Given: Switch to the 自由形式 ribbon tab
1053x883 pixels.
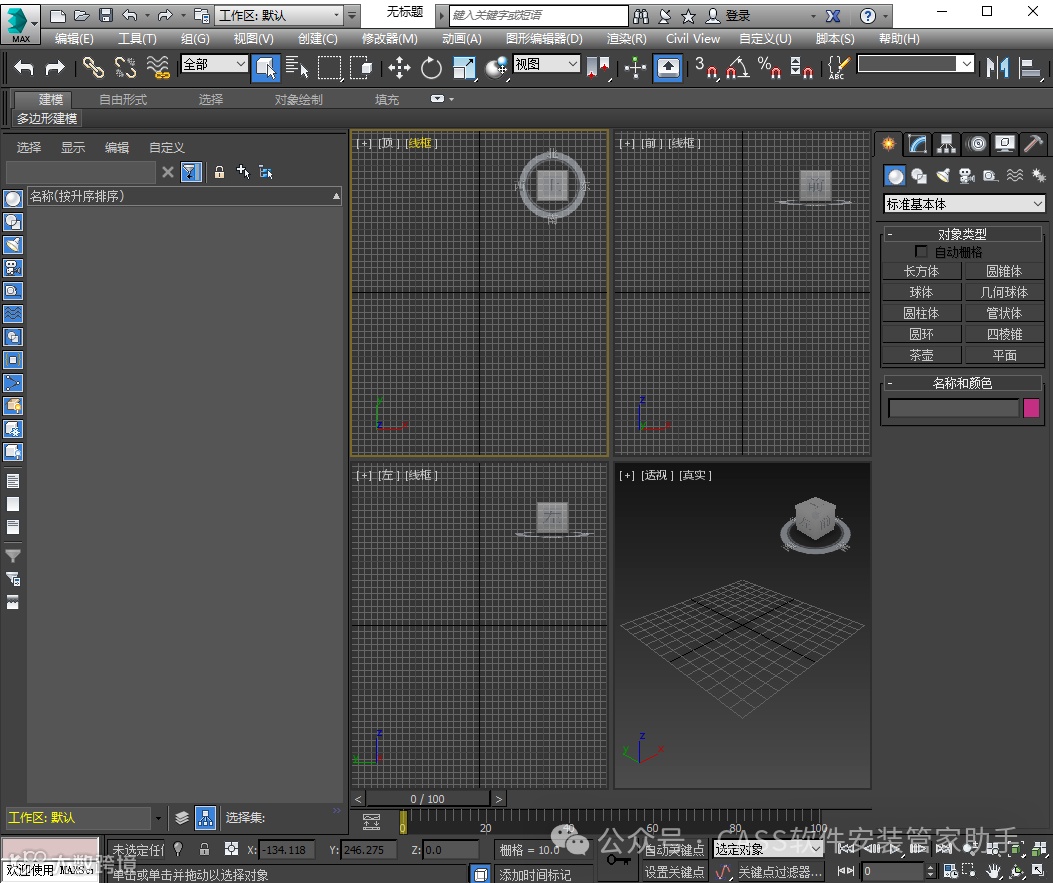Looking at the screenshot, I should (123, 100).
